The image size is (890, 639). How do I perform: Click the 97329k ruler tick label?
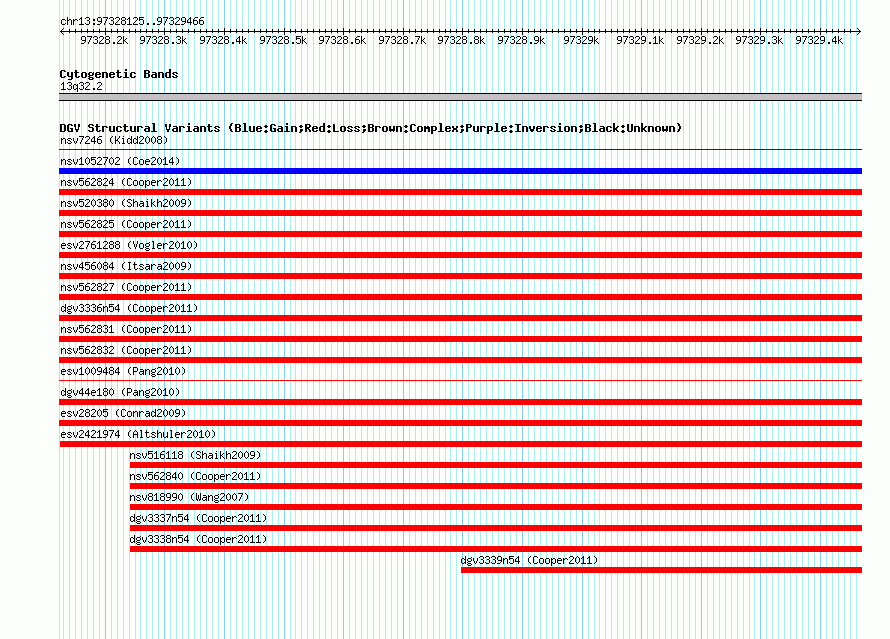pyautogui.click(x=581, y=40)
